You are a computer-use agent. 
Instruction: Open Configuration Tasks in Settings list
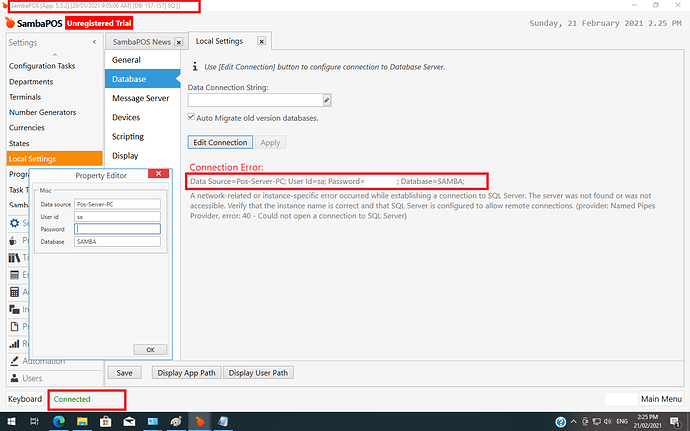coord(42,66)
